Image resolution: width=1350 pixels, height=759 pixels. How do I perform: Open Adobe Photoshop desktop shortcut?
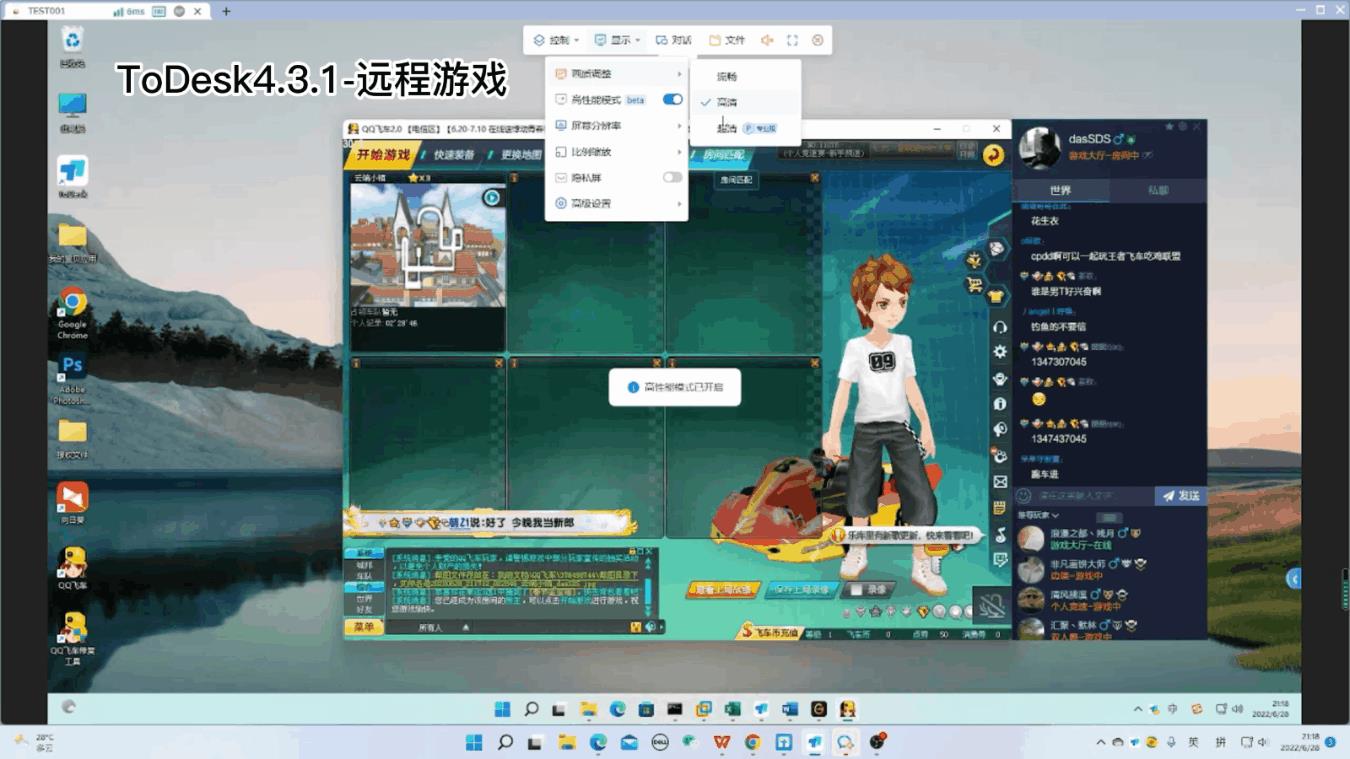72,379
